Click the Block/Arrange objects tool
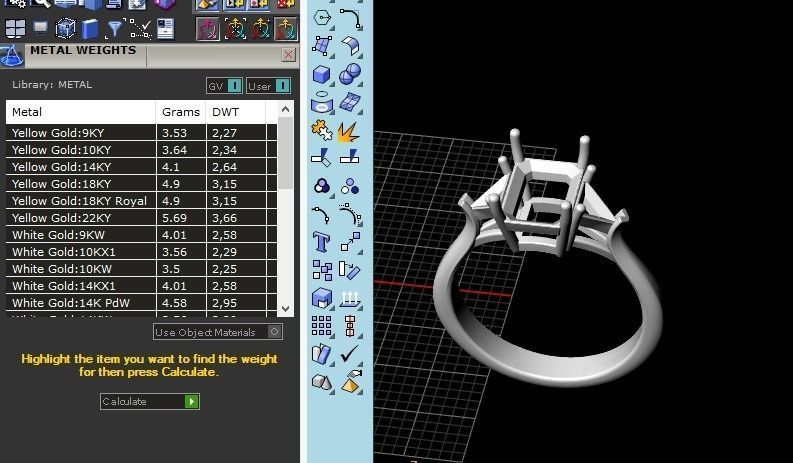The image size is (793, 463). point(322,271)
